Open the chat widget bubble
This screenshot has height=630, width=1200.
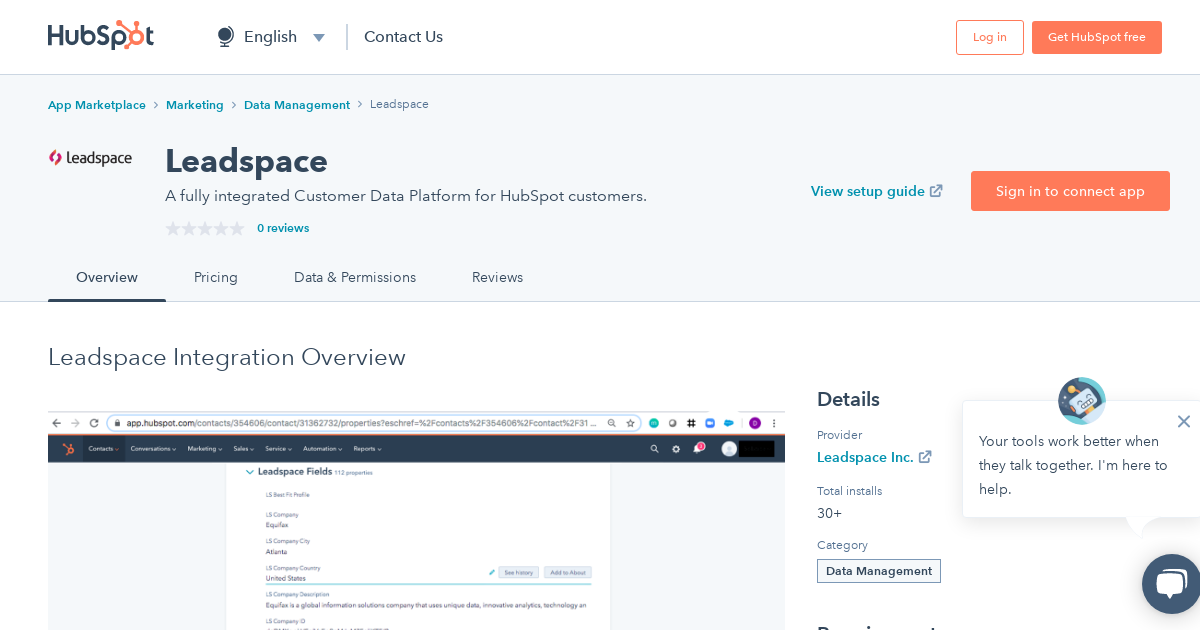click(1171, 584)
